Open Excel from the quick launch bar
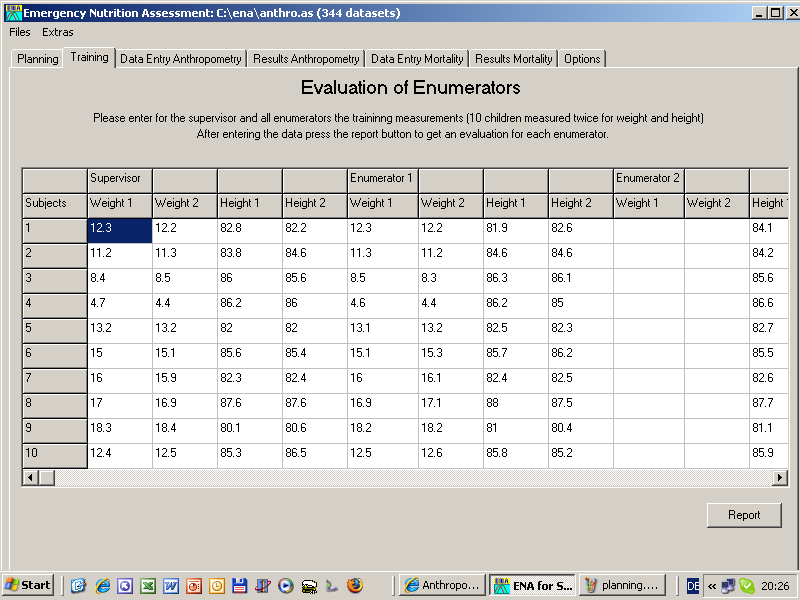 tap(147, 586)
